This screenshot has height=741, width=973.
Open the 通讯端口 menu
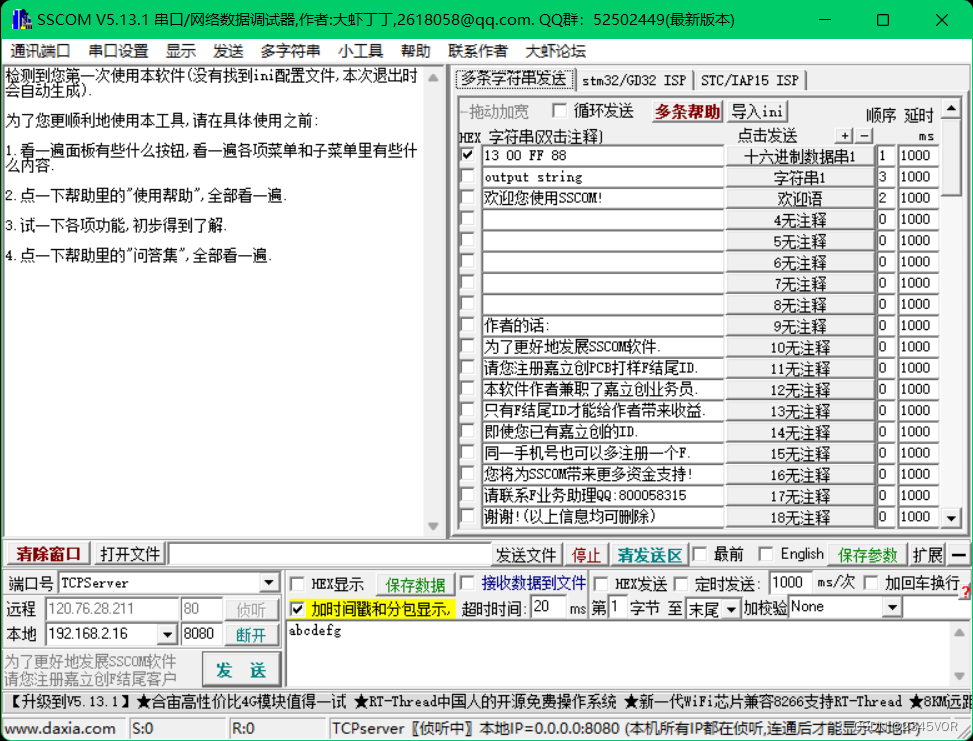(x=40, y=51)
